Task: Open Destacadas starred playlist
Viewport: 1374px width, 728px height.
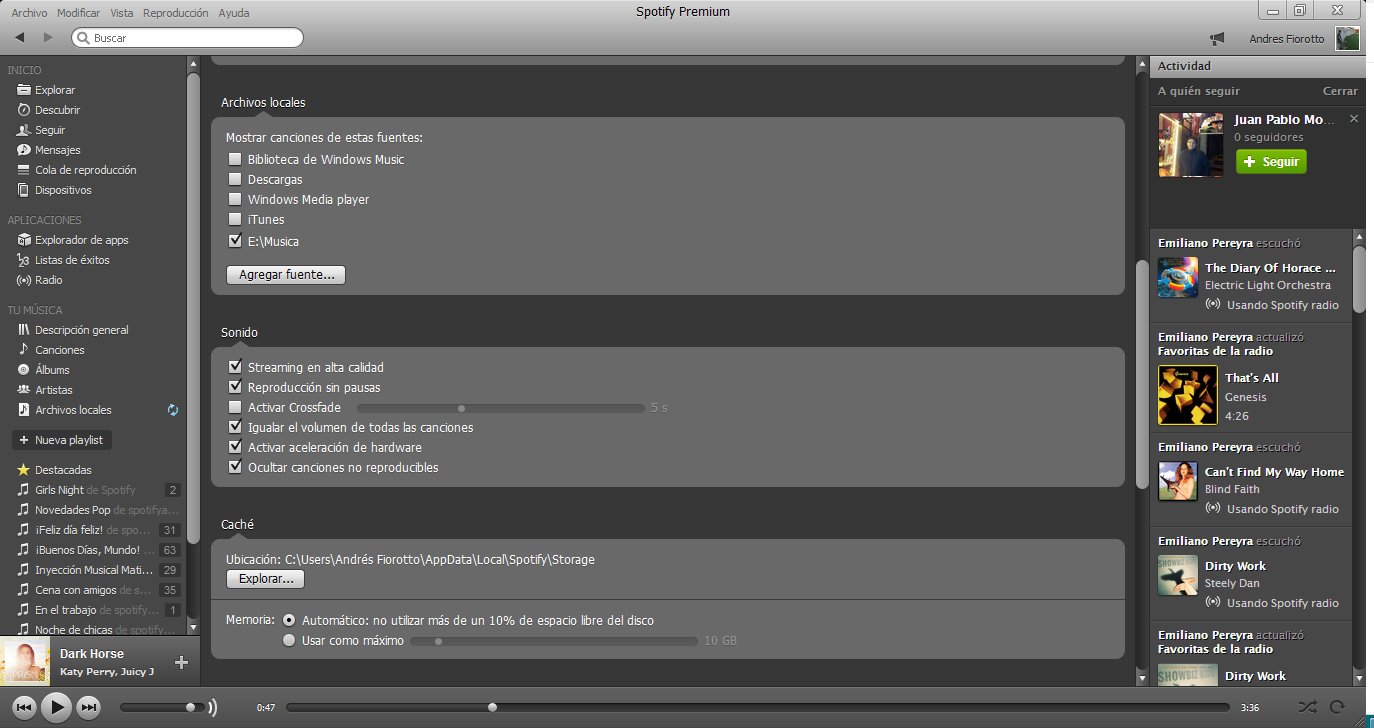Action: [x=63, y=470]
